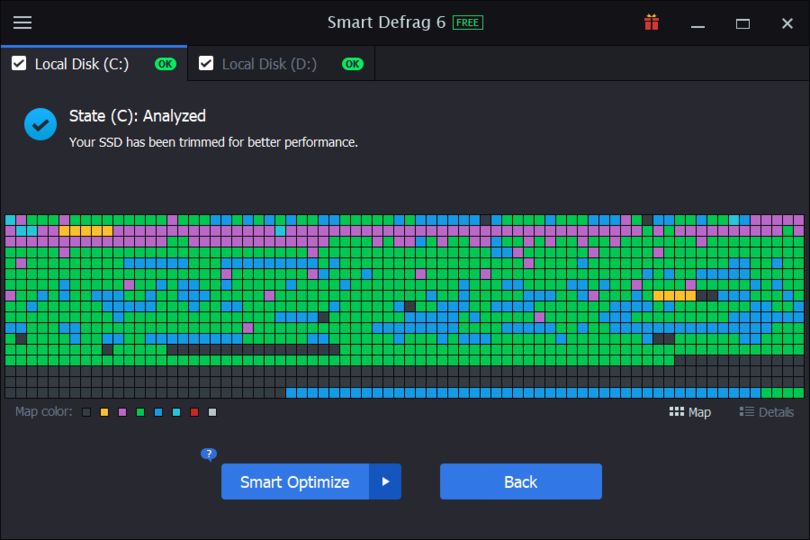The width and height of the screenshot is (810, 540).
Task: Select the Local Disk (D:) tab
Action: [281, 64]
